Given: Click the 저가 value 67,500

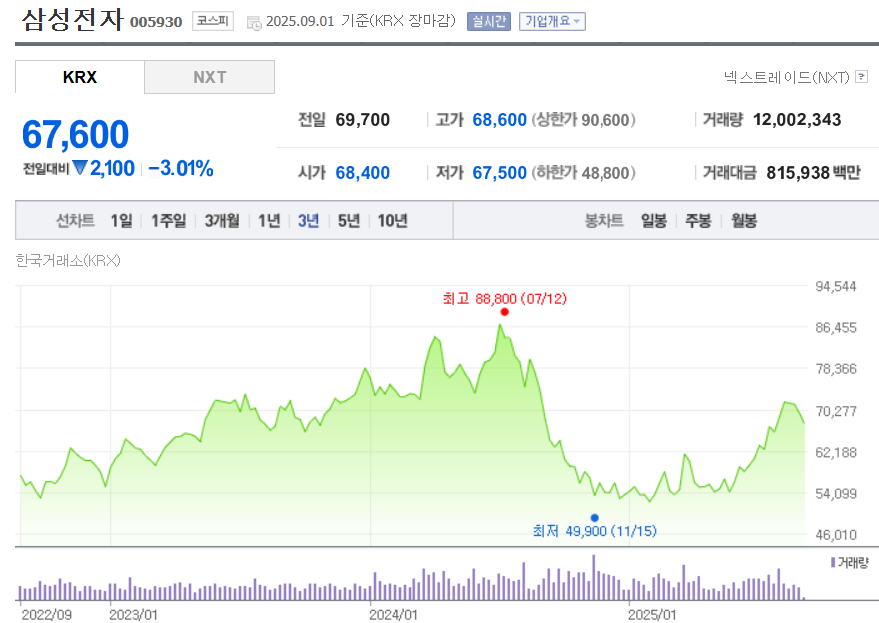Looking at the screenshot, I should click(x=499, y=173).
